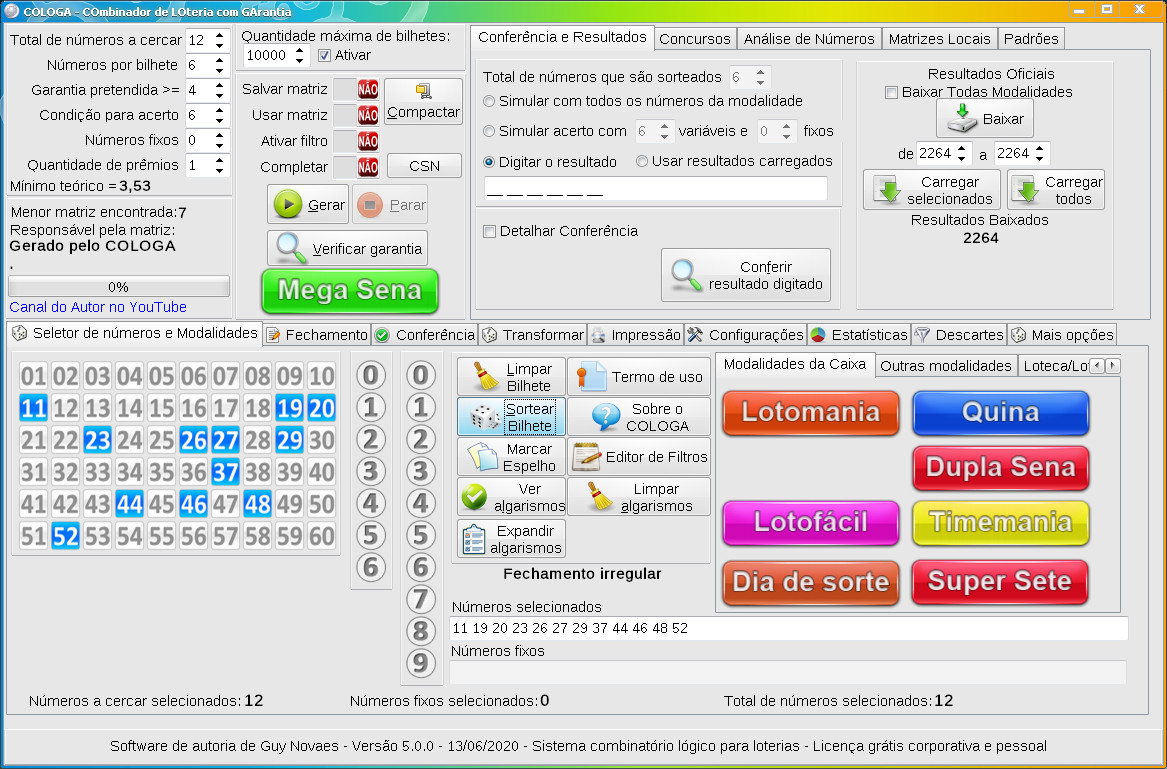Click the Estatísticas tab pie chart icon
This screenshot has height=769, width=1167.
coord(818,335)
